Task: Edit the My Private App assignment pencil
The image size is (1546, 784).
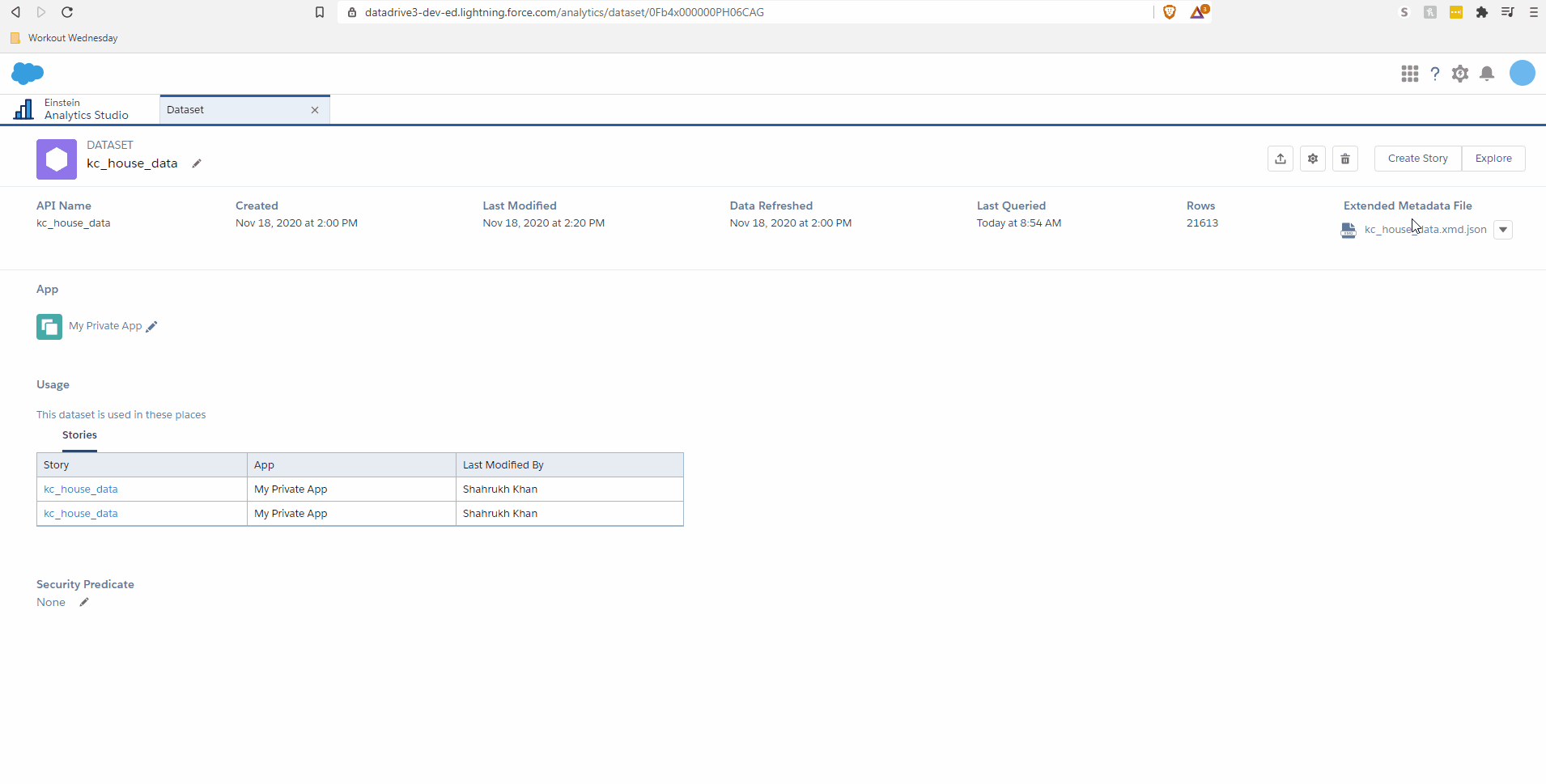Action: click(x=151, y=327)
